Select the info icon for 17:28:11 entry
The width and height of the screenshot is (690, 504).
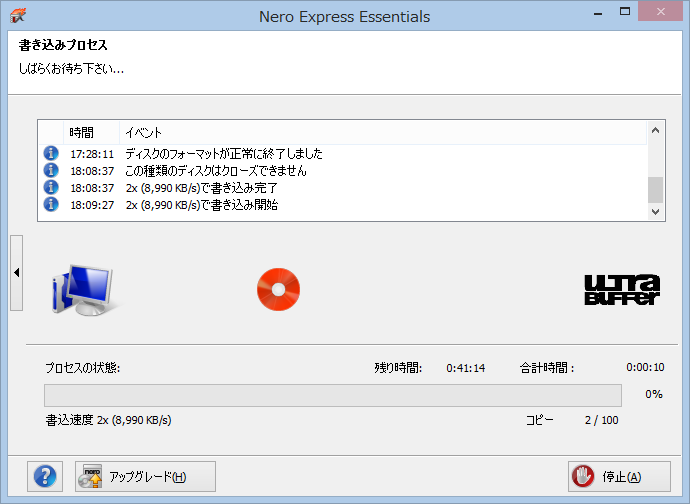pos(51,153)
